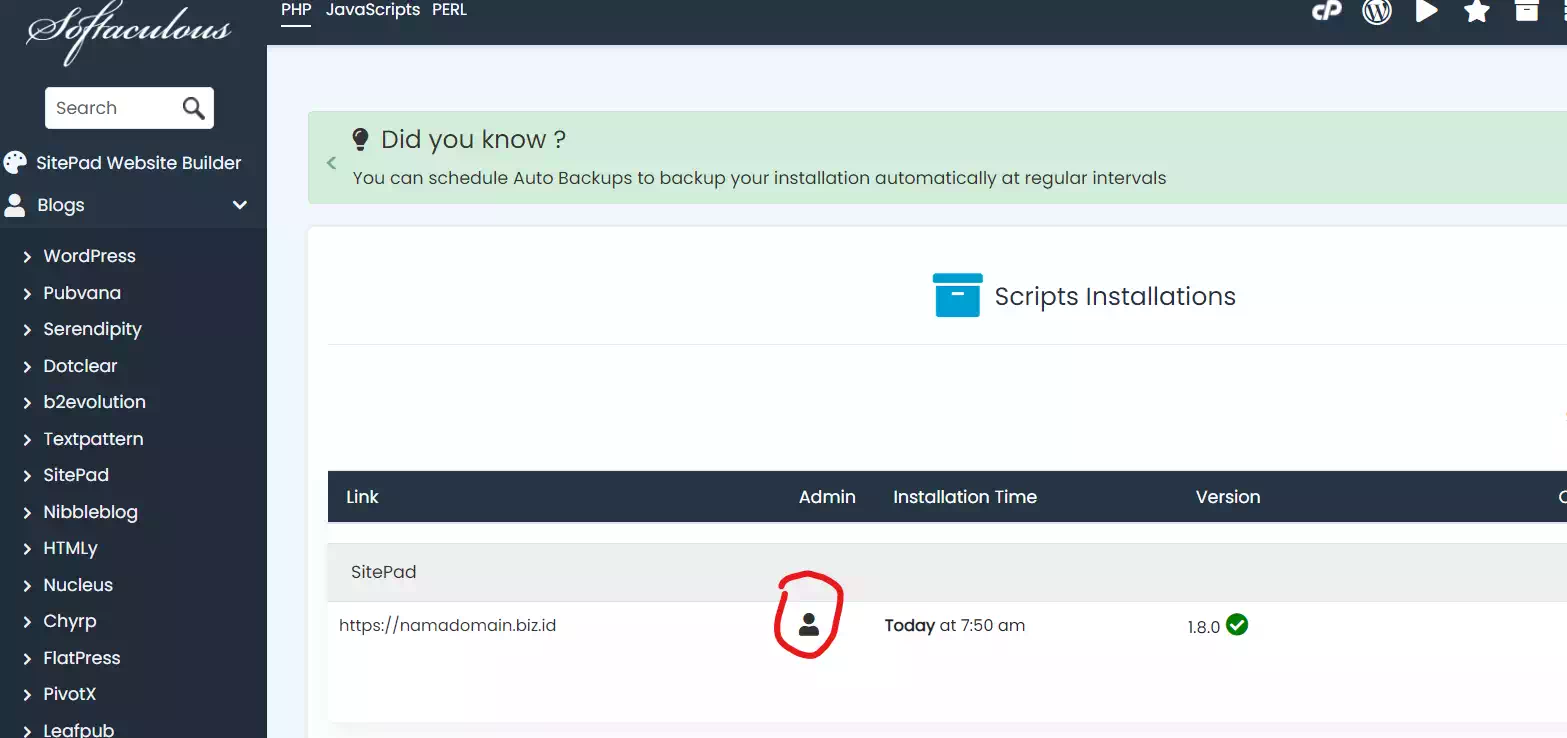Open the Blogs category in the sidebar
This screenshot has height=738, width=1567.
[x=61, y=205]
